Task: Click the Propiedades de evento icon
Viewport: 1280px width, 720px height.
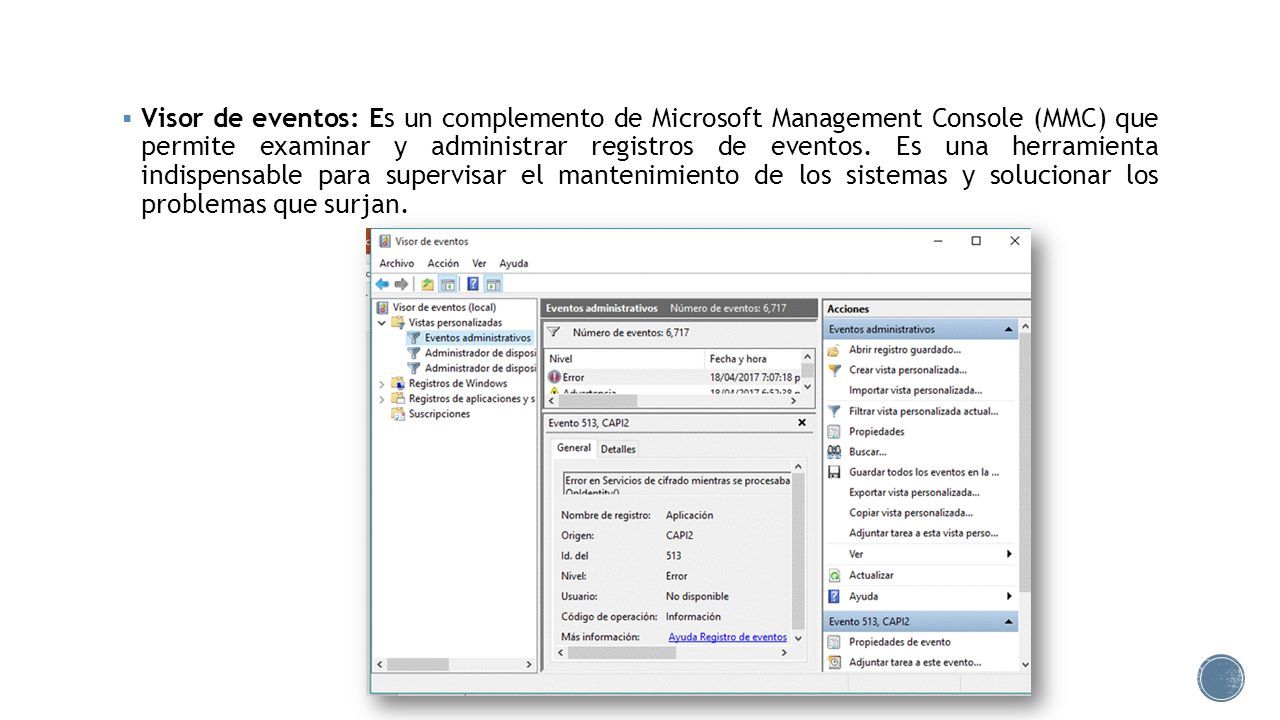Action: (834, 642)
